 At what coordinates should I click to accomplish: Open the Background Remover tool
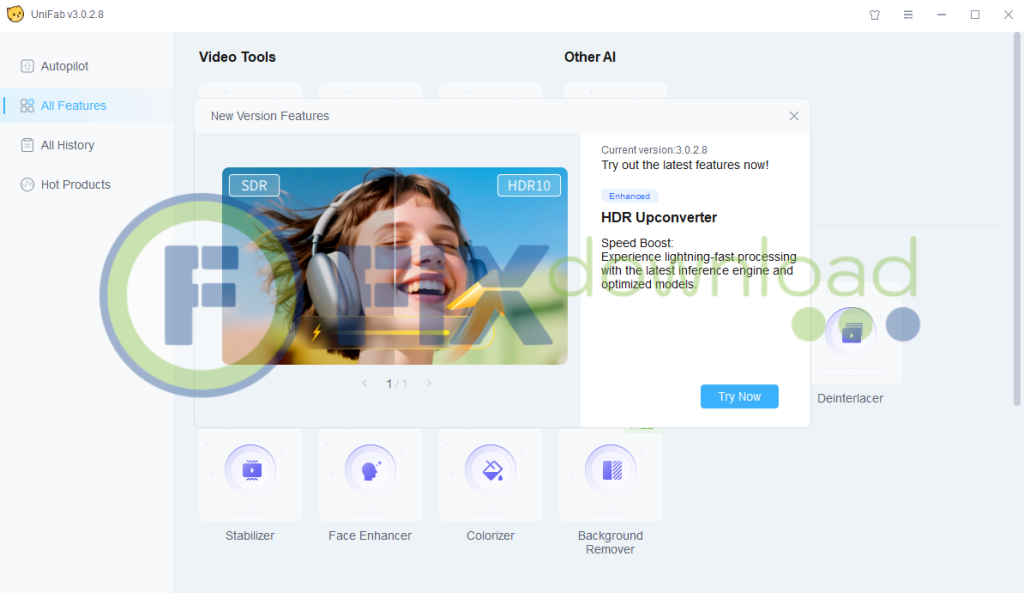[x=610, y=470]
